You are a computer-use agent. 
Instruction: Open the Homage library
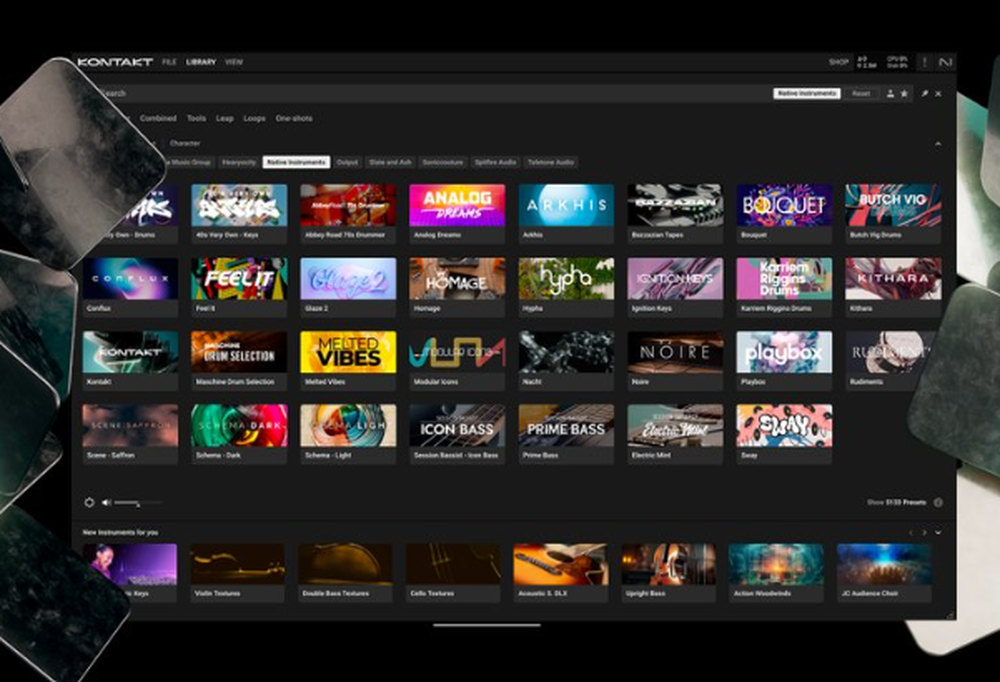(457, 286)
